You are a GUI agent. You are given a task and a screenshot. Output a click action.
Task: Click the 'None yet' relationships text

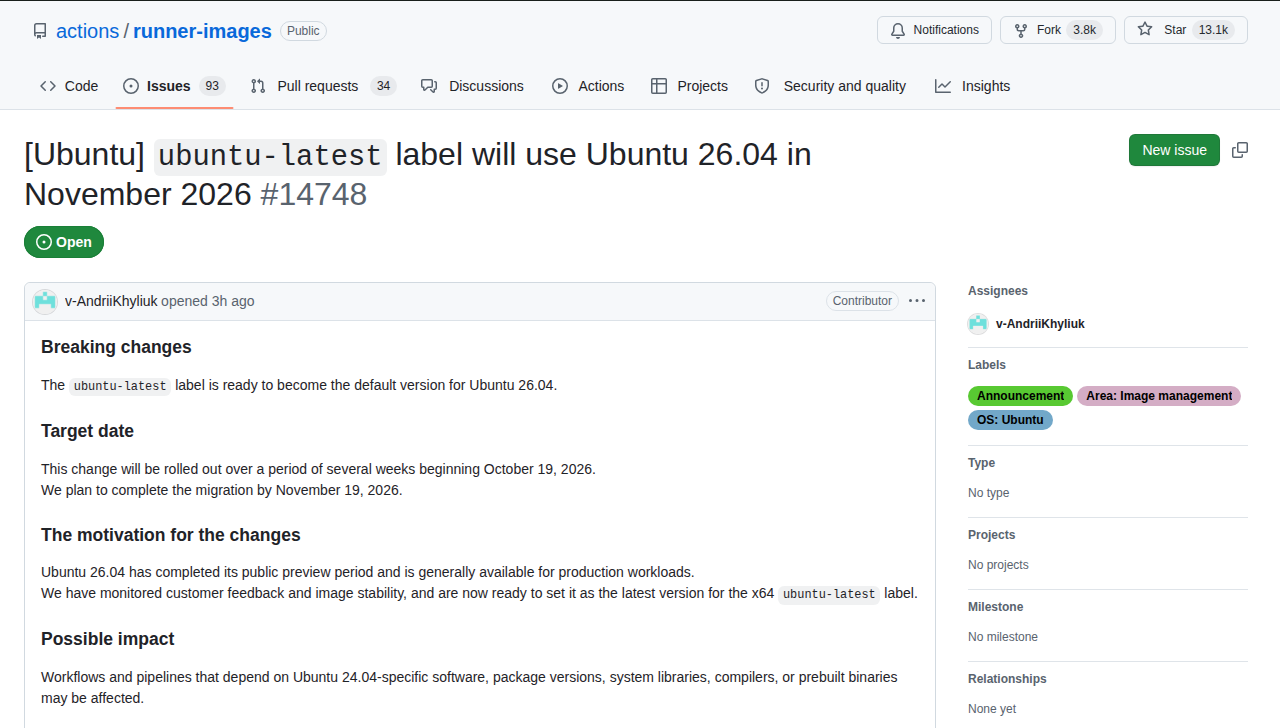[992, 709]
